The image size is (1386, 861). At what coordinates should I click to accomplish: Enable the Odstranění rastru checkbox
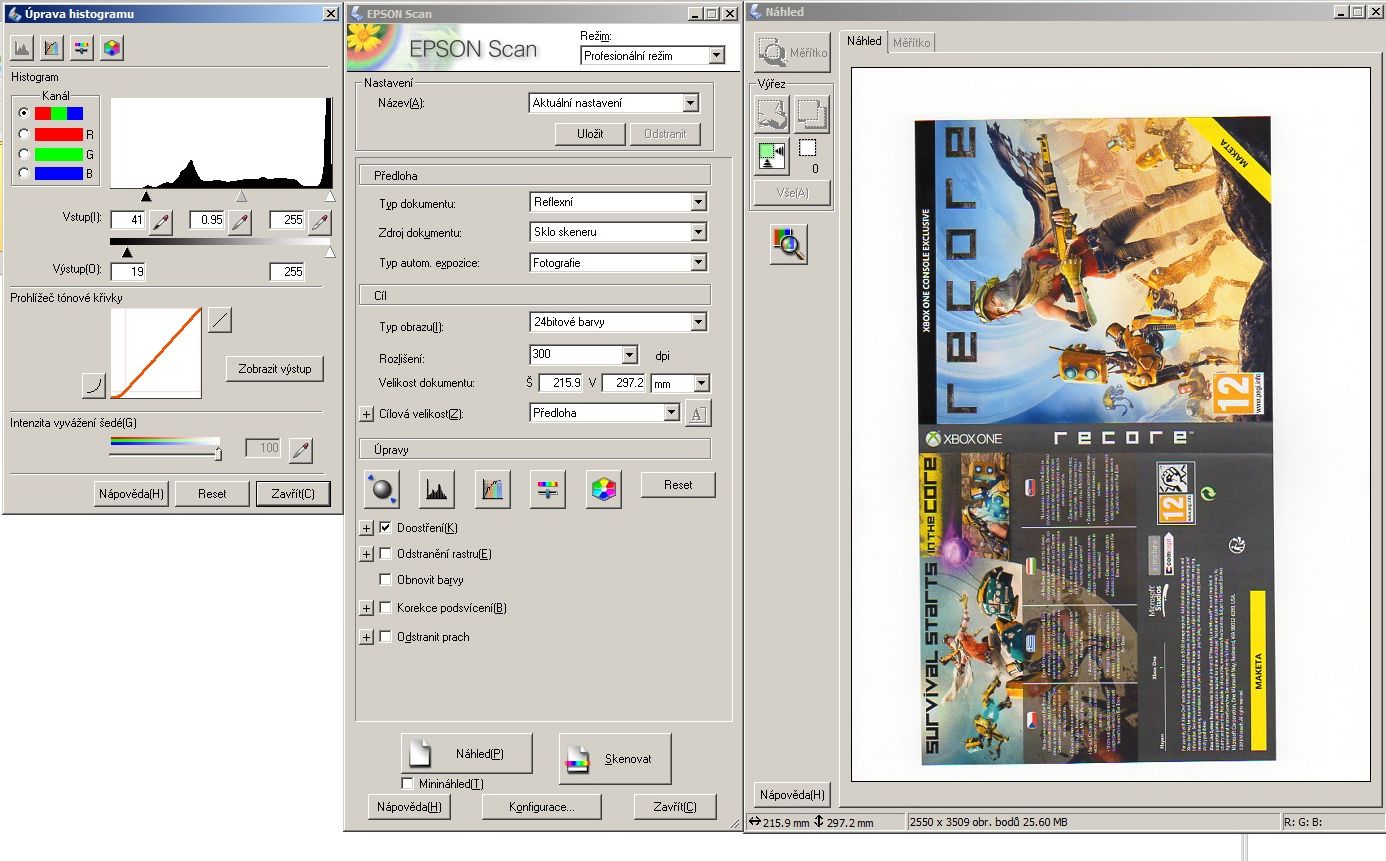pos(386,553)
